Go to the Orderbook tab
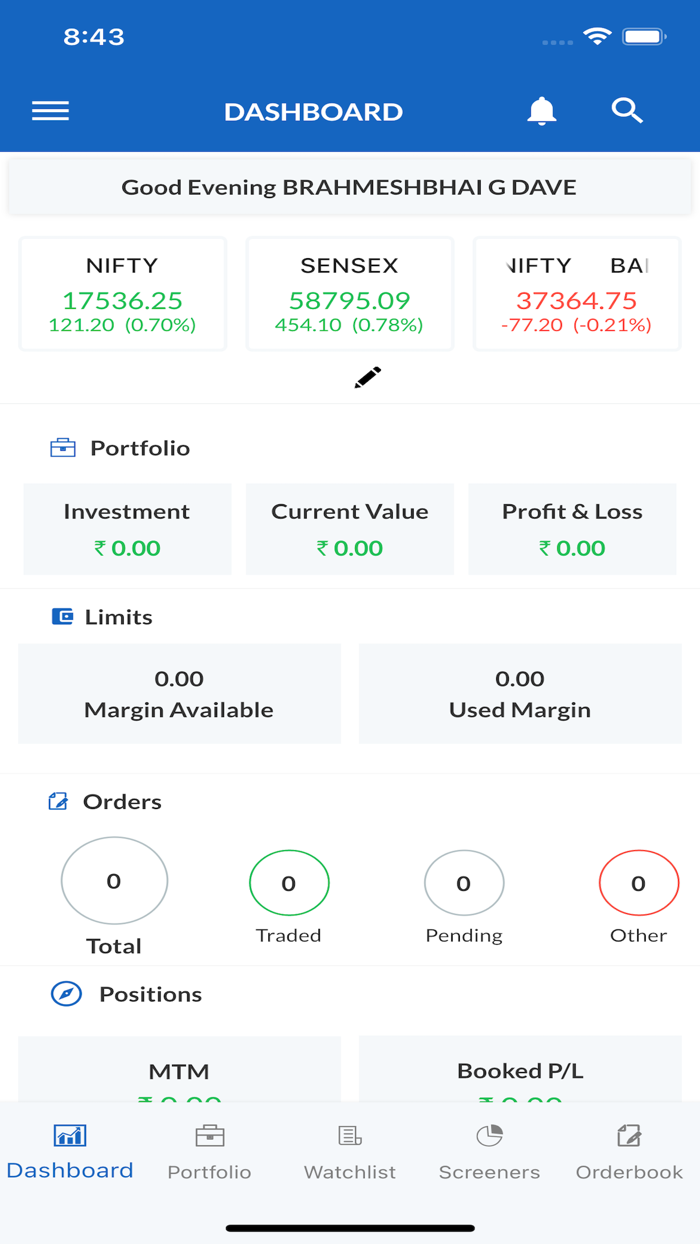 point(628,1148)
